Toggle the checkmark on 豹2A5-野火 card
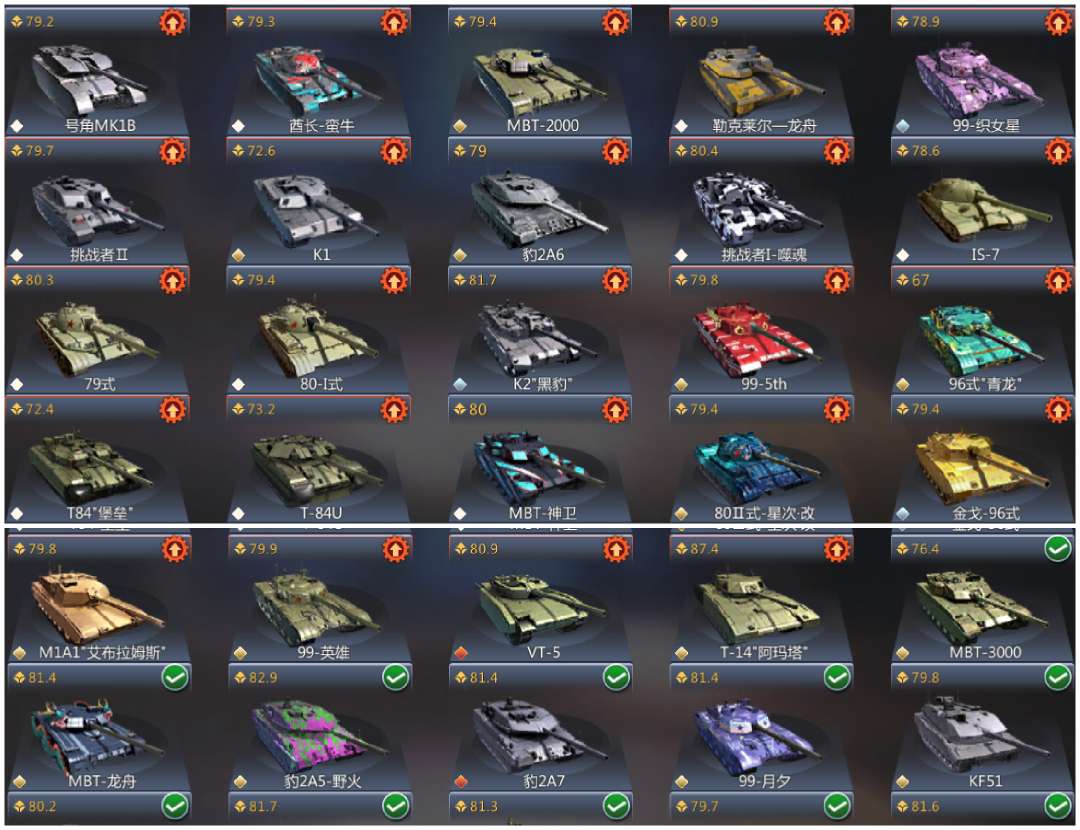The height and width of the screenshot is (830, 1080). tap(395, 678)
